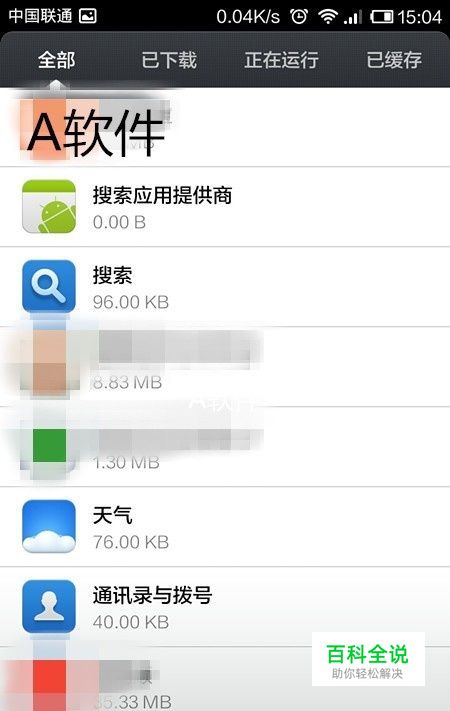The height and width of the screenshot is (711, 450).
Task: Tap the Wi-Fi status bar icon
Action: click(328, 17)
